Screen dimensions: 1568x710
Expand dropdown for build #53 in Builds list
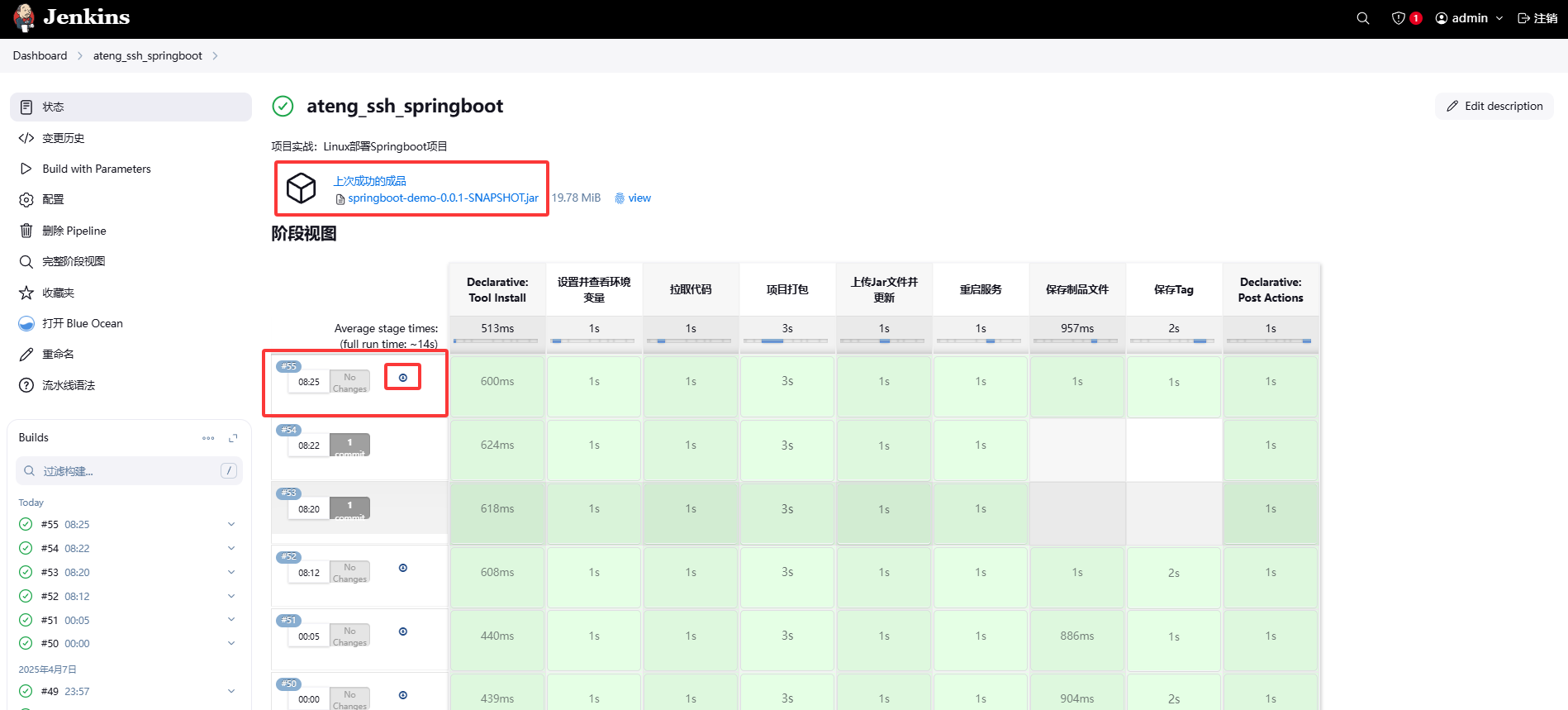click(x=231, y=572)
